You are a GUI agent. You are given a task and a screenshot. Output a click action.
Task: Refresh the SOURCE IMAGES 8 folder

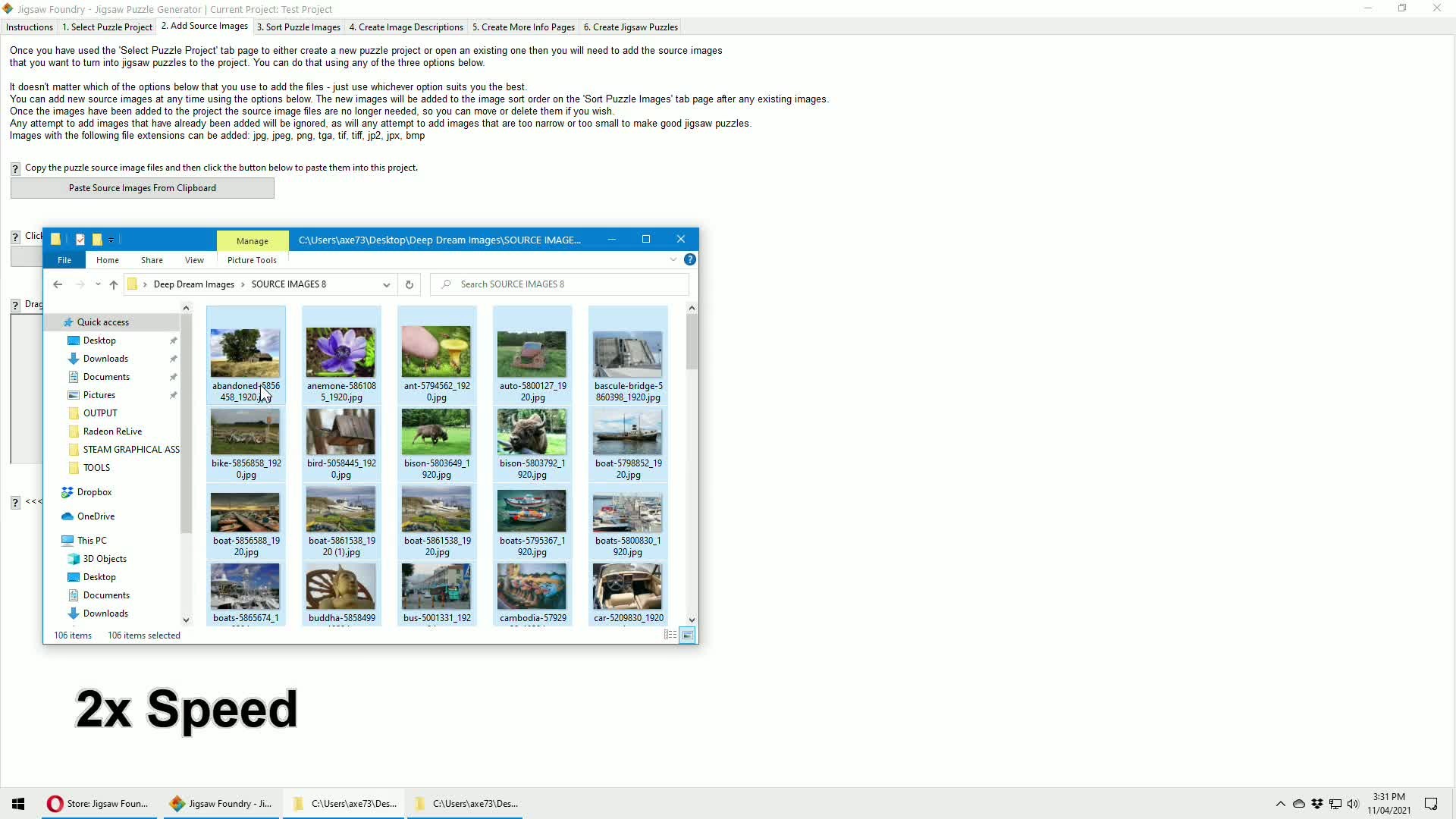(x=409, y=284)
